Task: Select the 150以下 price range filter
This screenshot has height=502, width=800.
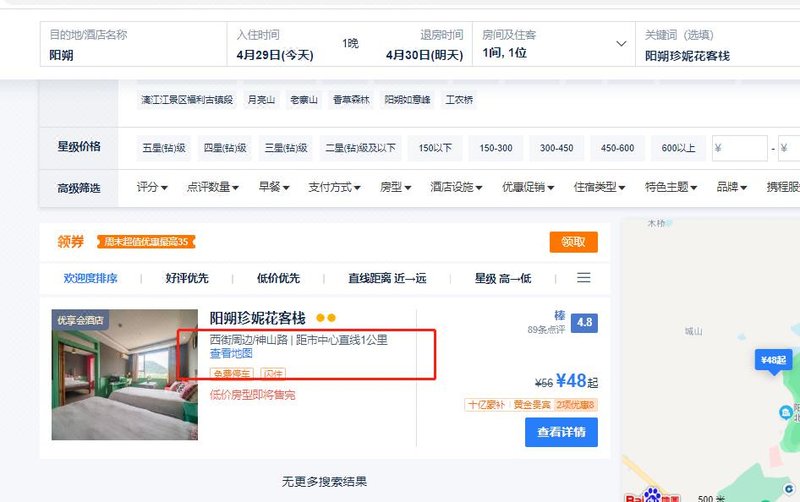Action: (435, 148)
